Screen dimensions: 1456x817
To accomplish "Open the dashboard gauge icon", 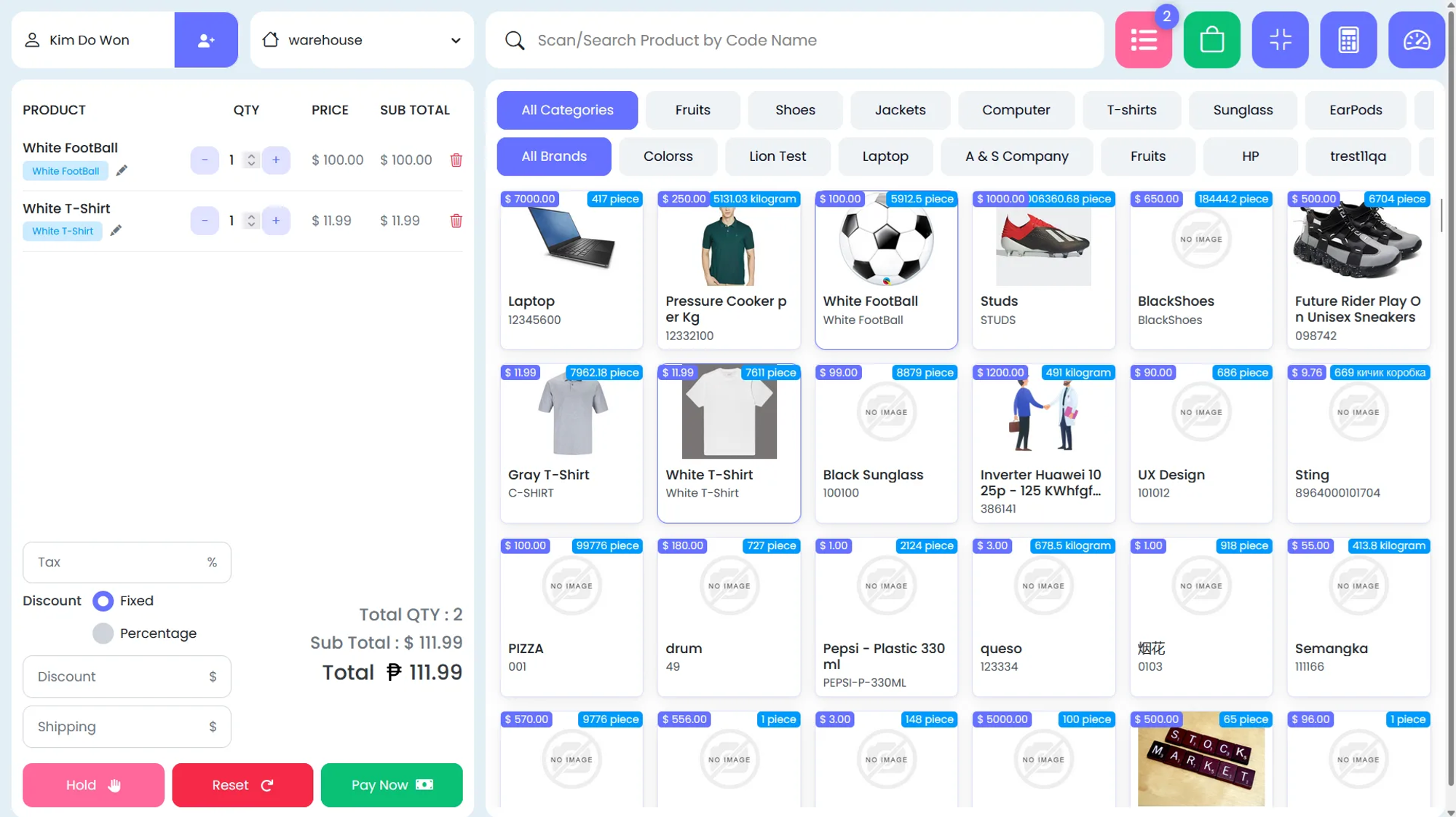I will 1416,40.
